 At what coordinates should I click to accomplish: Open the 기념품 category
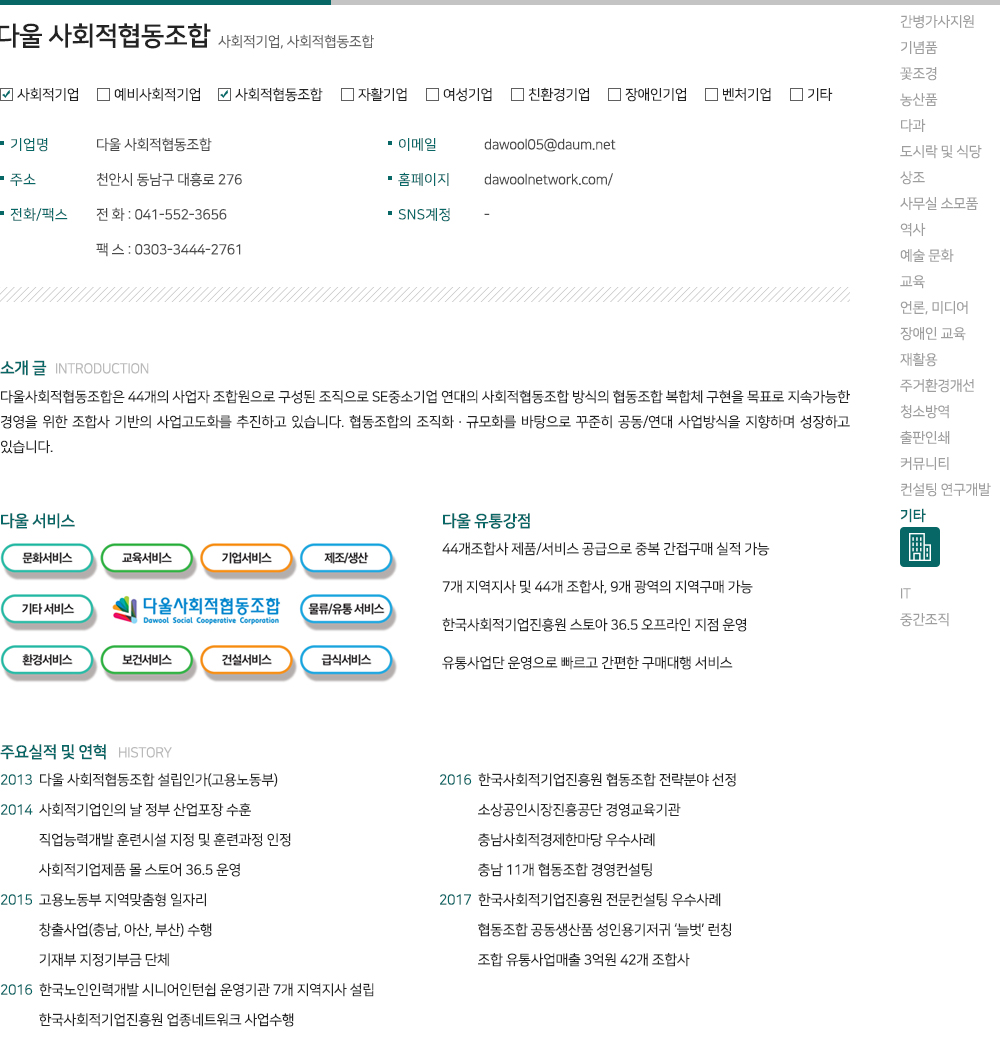pyautogui.click(x=918, y=48)
